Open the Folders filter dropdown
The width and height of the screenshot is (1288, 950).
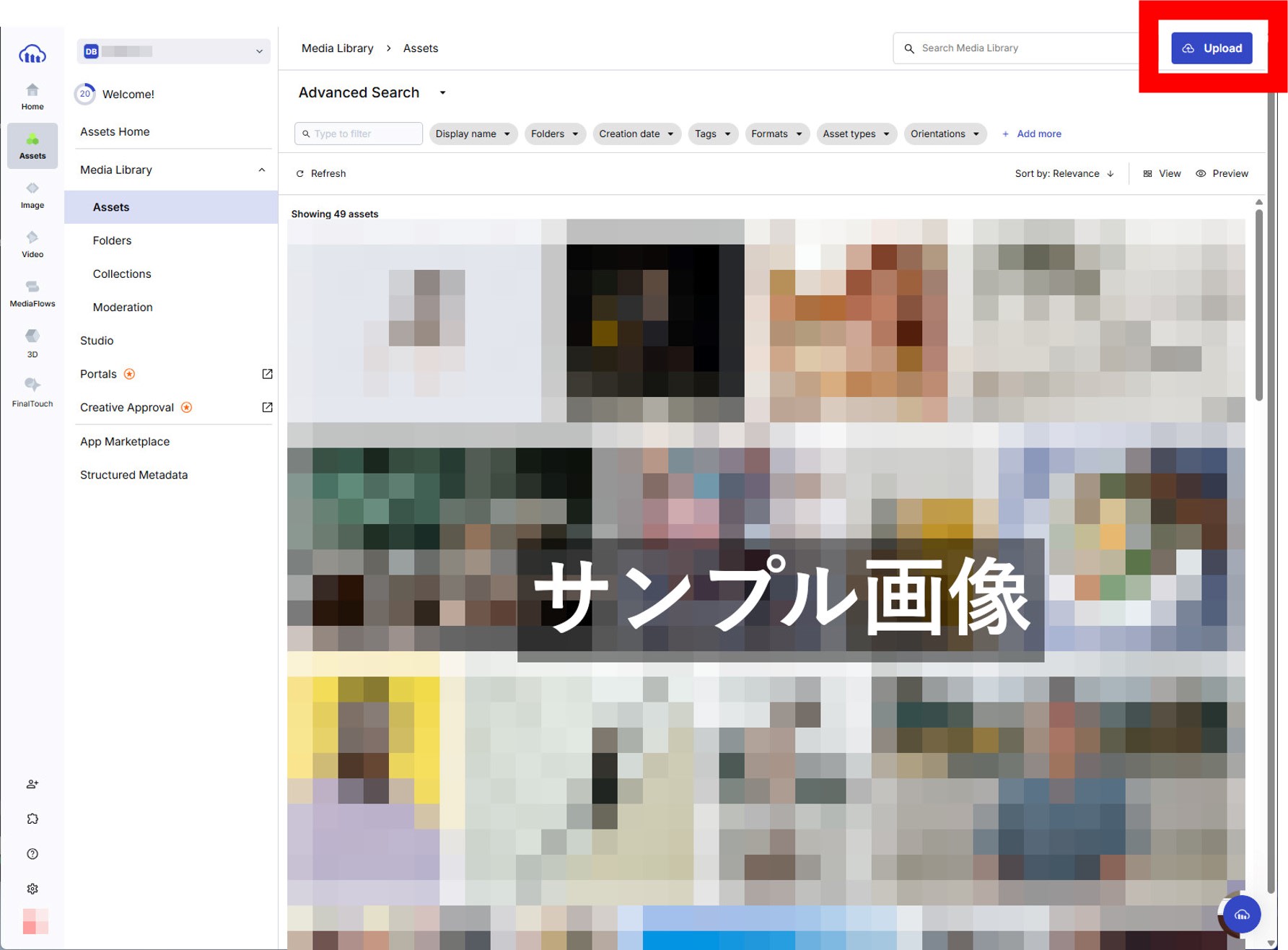coord(555,134)
